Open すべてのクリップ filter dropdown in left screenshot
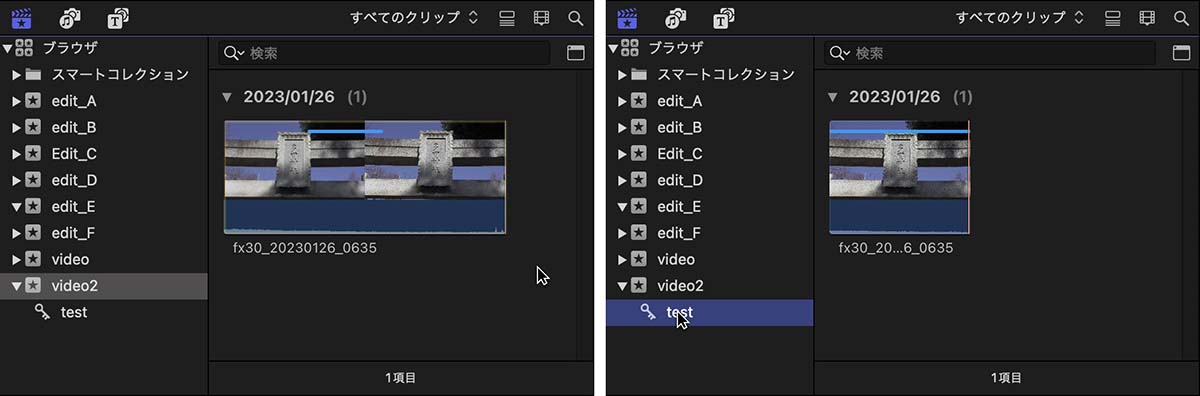 coord(414,18)
